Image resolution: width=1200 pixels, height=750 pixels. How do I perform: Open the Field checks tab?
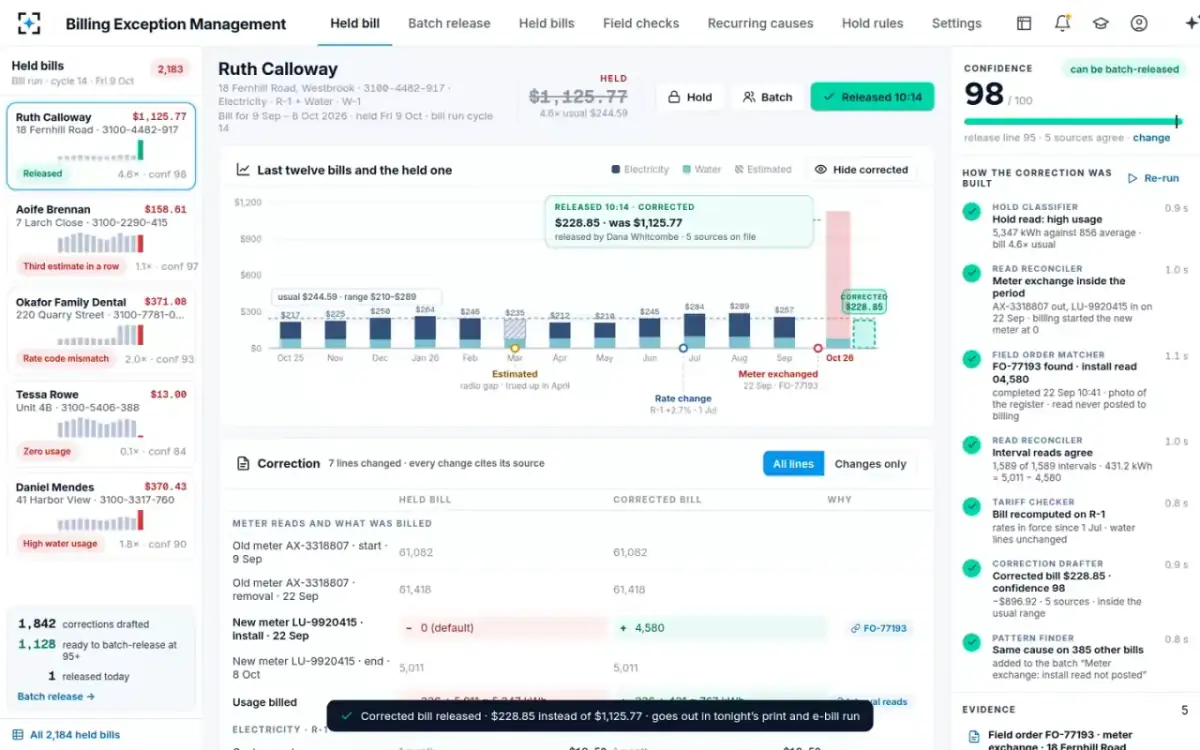pos(641,23)
